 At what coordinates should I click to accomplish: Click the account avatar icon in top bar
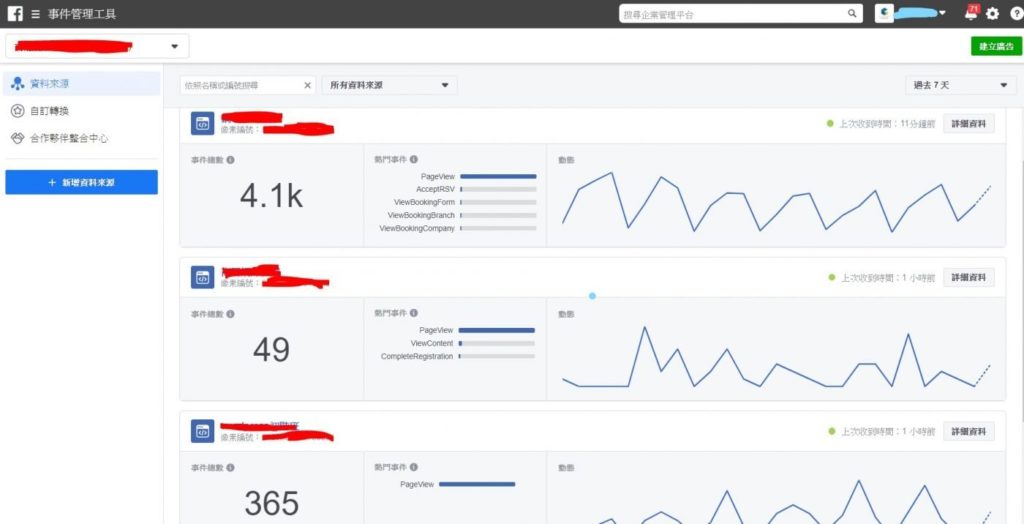(x=884, y=13)
